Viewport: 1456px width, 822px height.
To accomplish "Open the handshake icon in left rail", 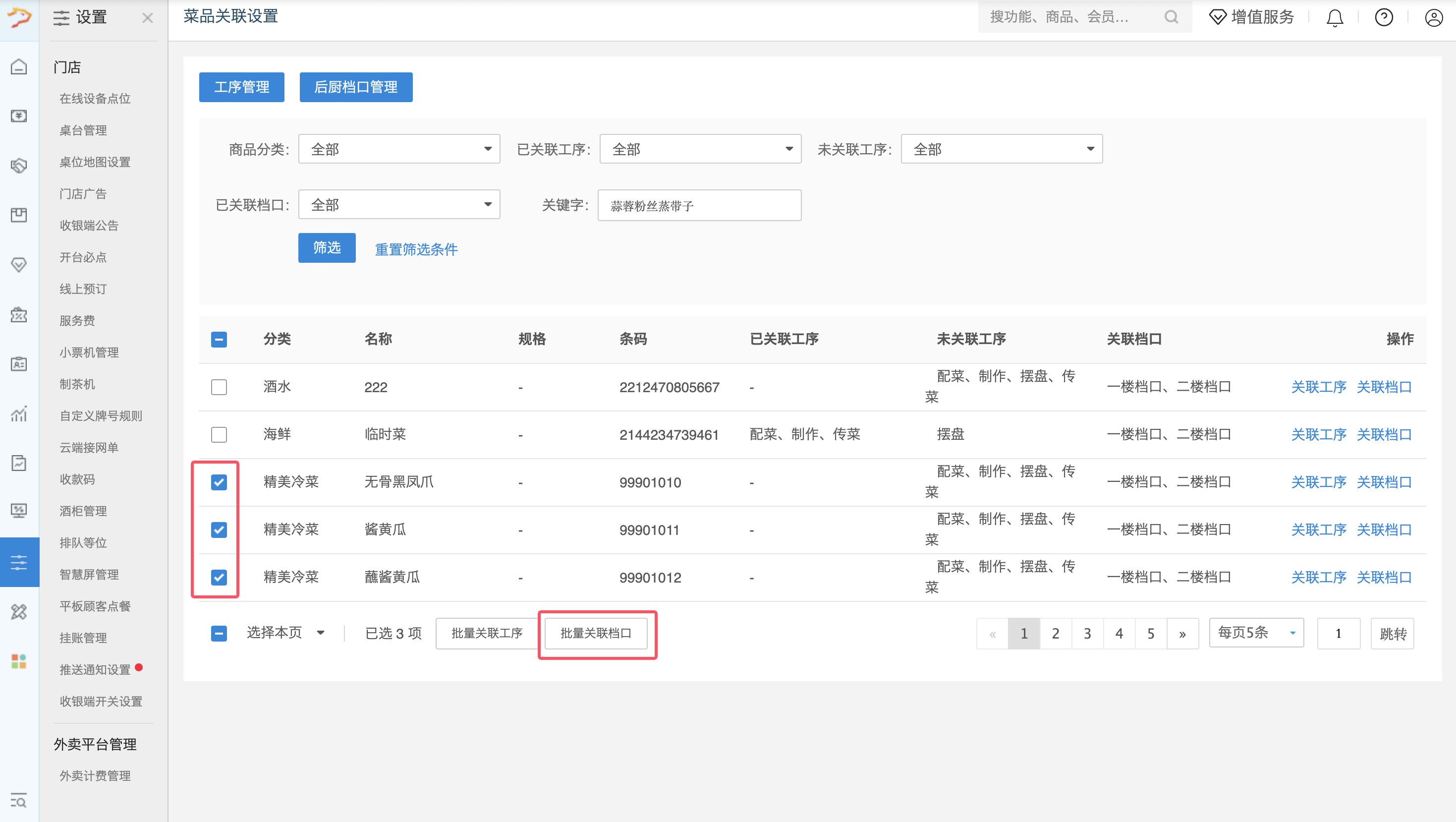I will point(19,166).
